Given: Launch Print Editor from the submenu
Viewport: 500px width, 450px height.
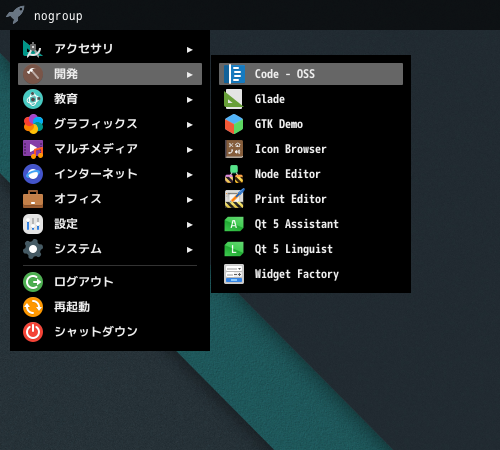Looking at the screenshot, I should (311, 199).
